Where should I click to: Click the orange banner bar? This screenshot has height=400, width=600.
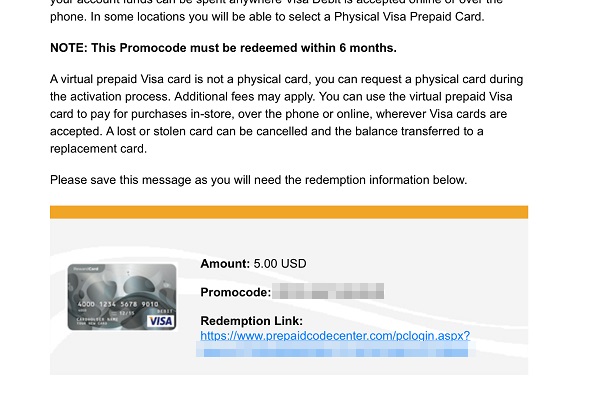tap(289, 212)
